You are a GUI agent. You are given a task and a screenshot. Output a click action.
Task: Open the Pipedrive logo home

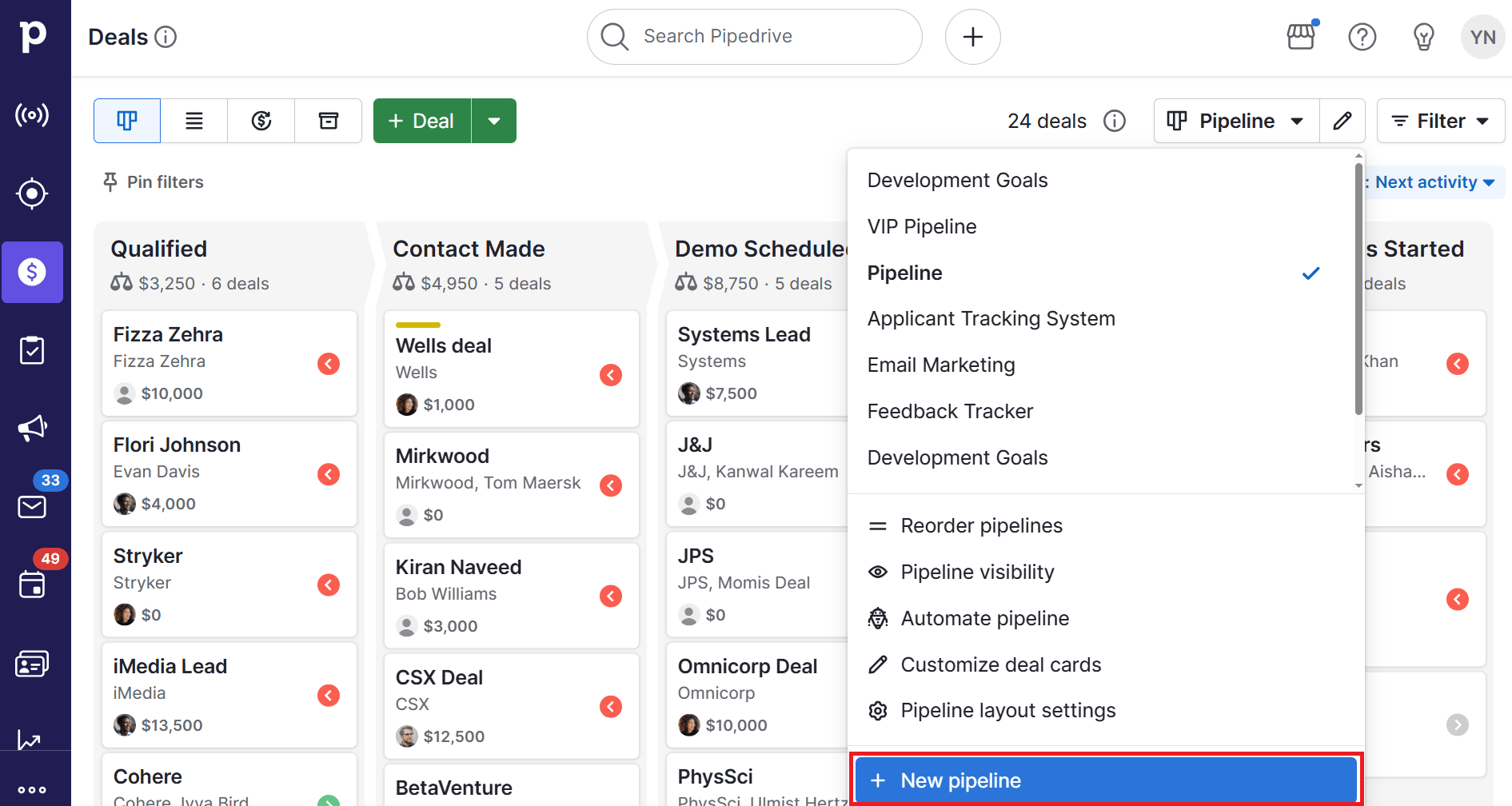pos(33,36)
